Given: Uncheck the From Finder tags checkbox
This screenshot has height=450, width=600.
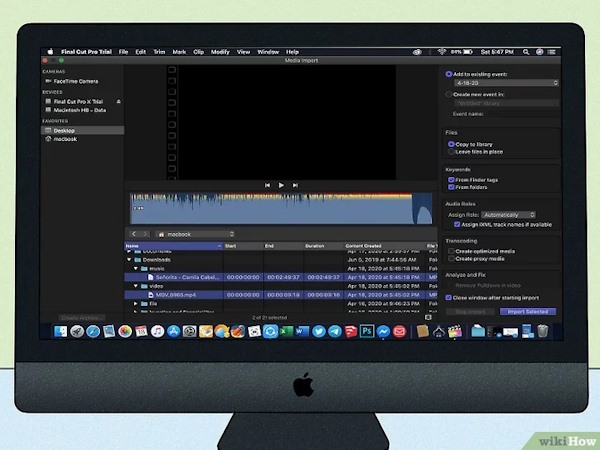Looking at the screenshot, I should (451, 179).
